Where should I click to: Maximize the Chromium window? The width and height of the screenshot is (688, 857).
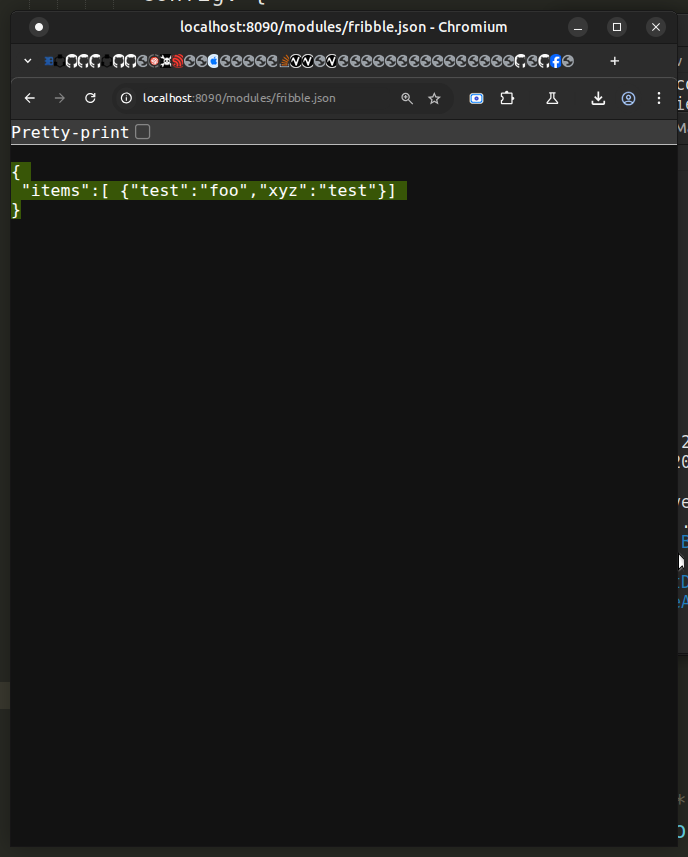coord(617,27)
